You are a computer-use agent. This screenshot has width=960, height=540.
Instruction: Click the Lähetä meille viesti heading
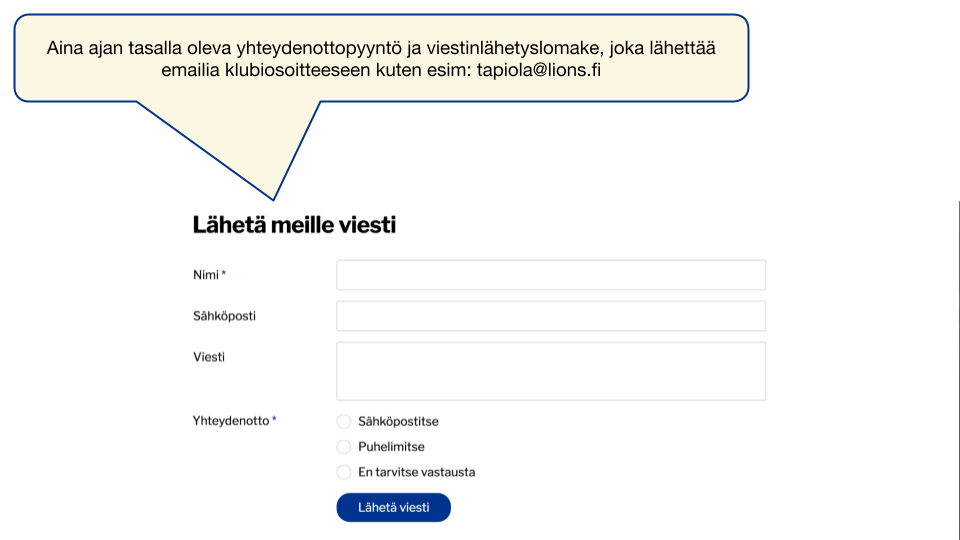(294, 225)
